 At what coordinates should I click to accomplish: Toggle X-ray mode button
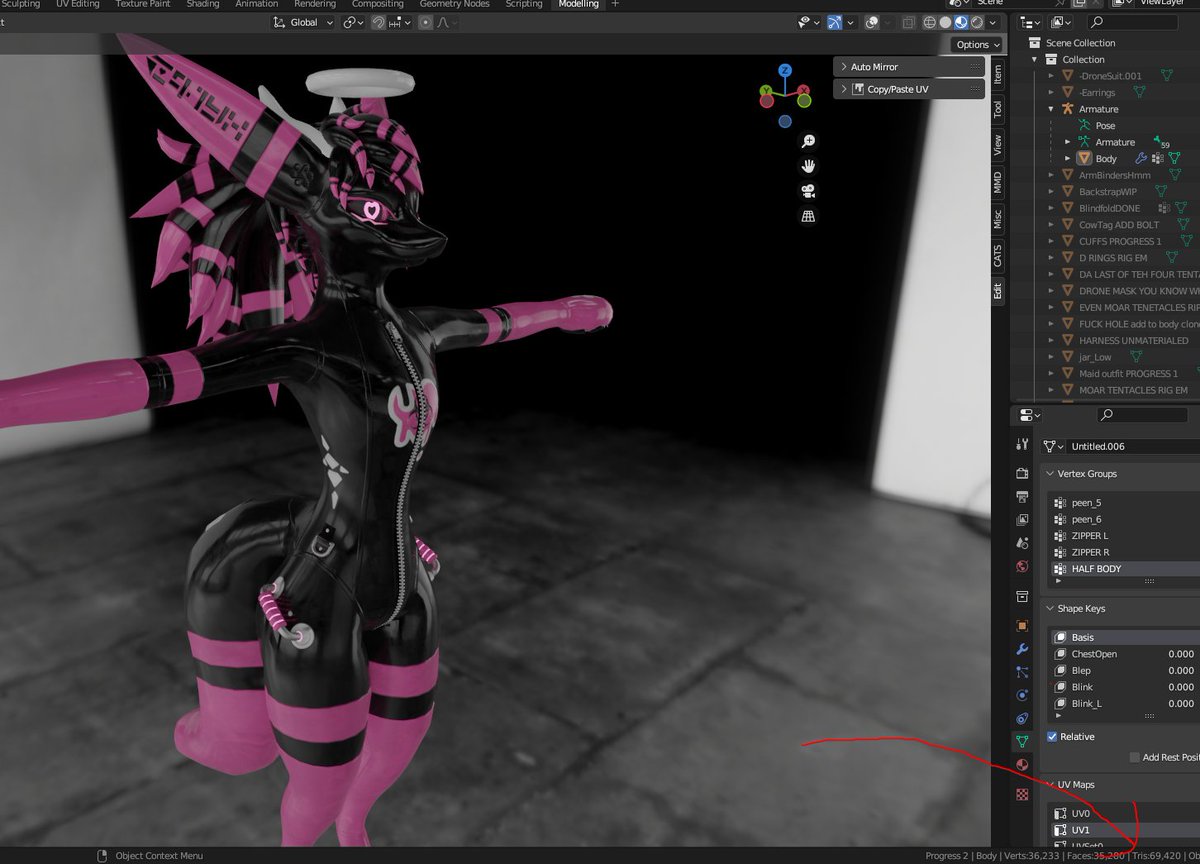pyautogui.click(x=907, y=22)
